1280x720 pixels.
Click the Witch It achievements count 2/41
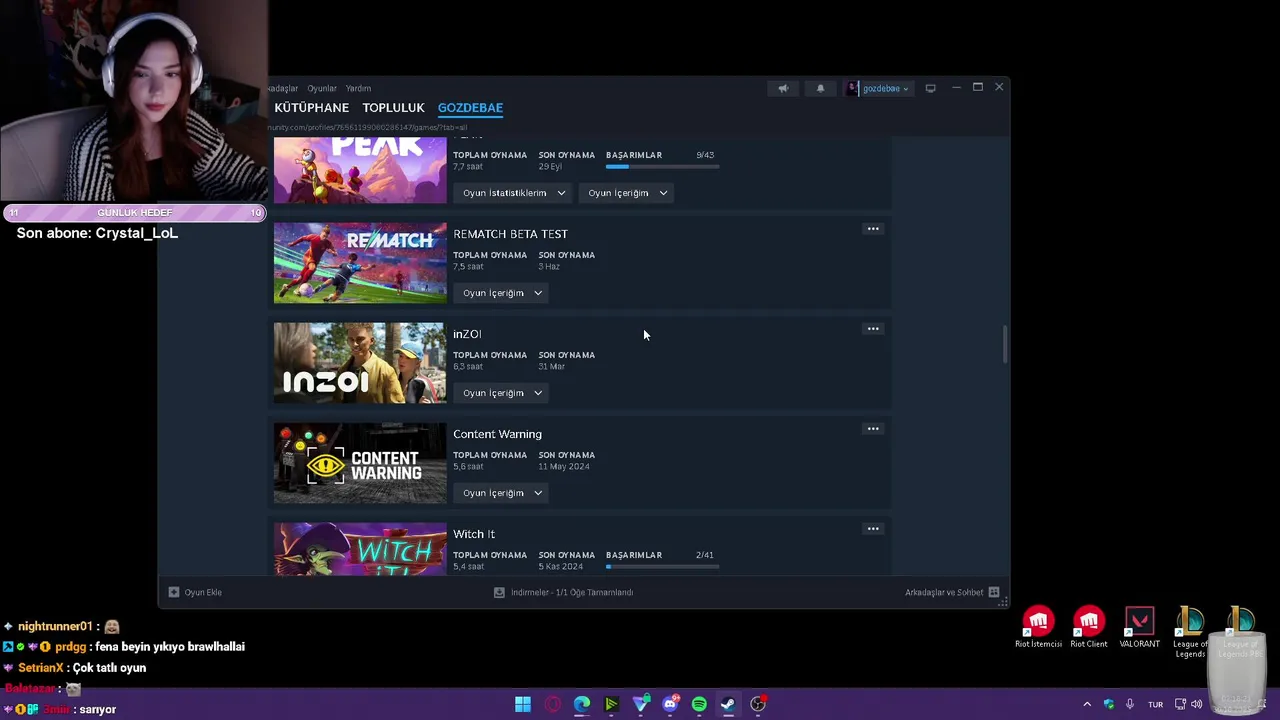(705, 555)
